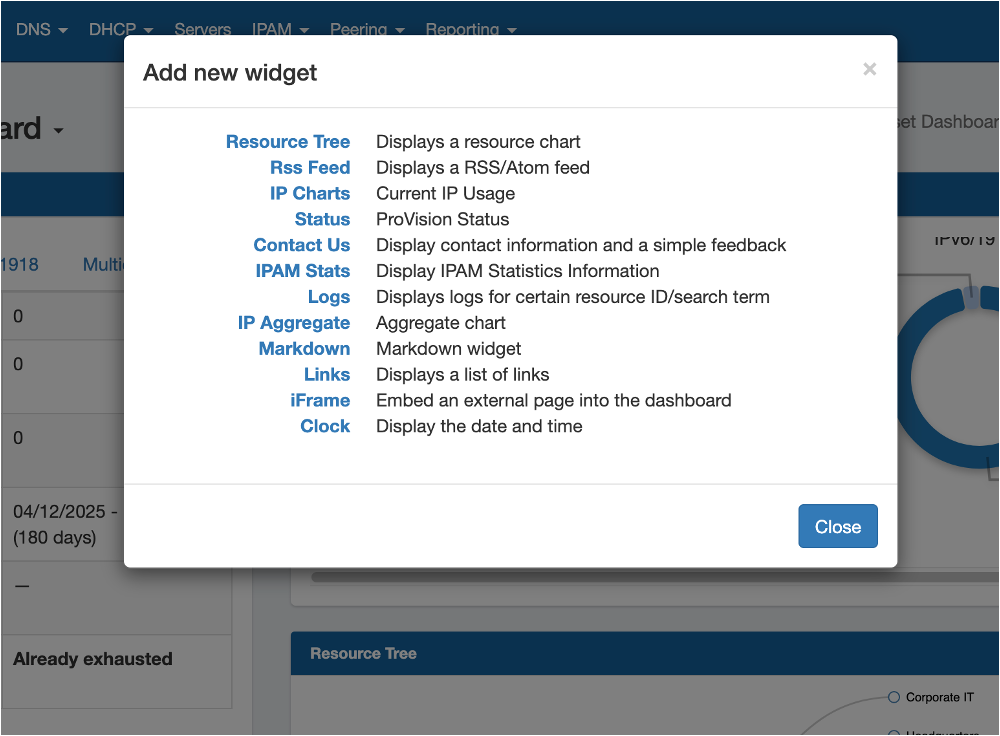Click the horizontal scrollbar below the dialog
The height and width of the screenshot is (736, 1000).
pyautogui.click(x=600, y=577)
